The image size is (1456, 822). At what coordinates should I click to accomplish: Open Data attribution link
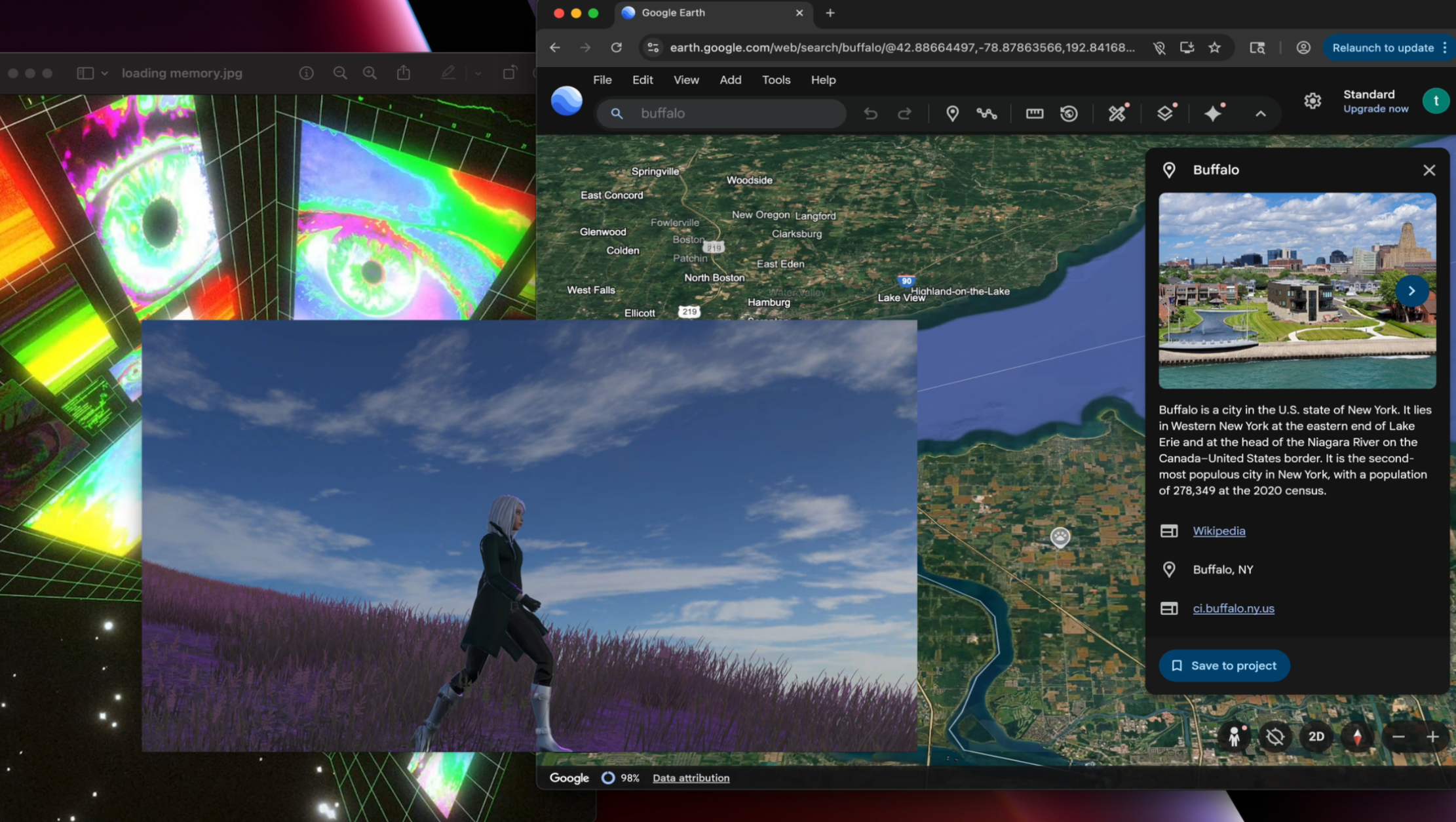[691, 778]
